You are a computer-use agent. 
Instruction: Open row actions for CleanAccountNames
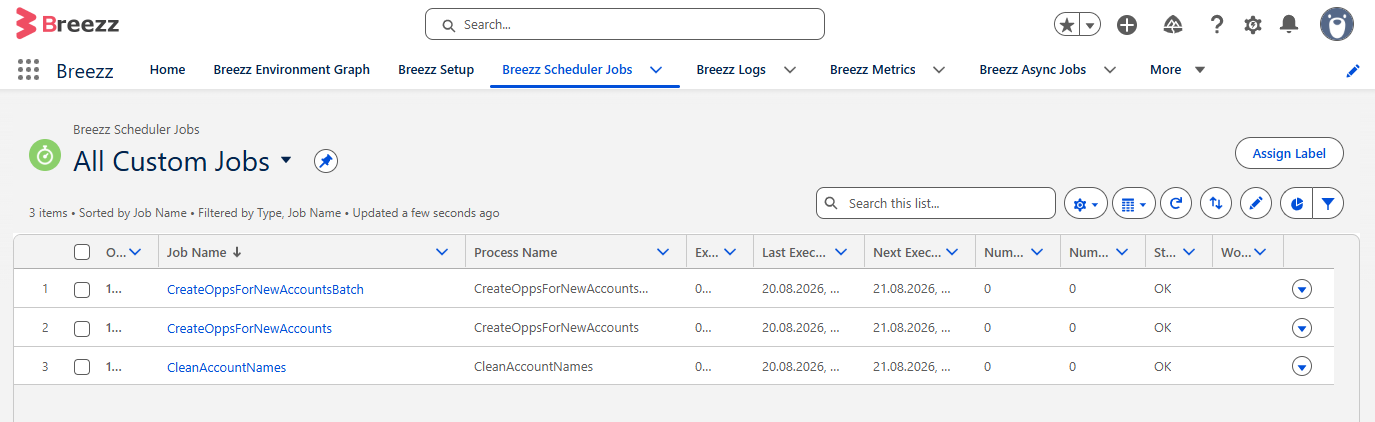click(x=1301, y=367)
